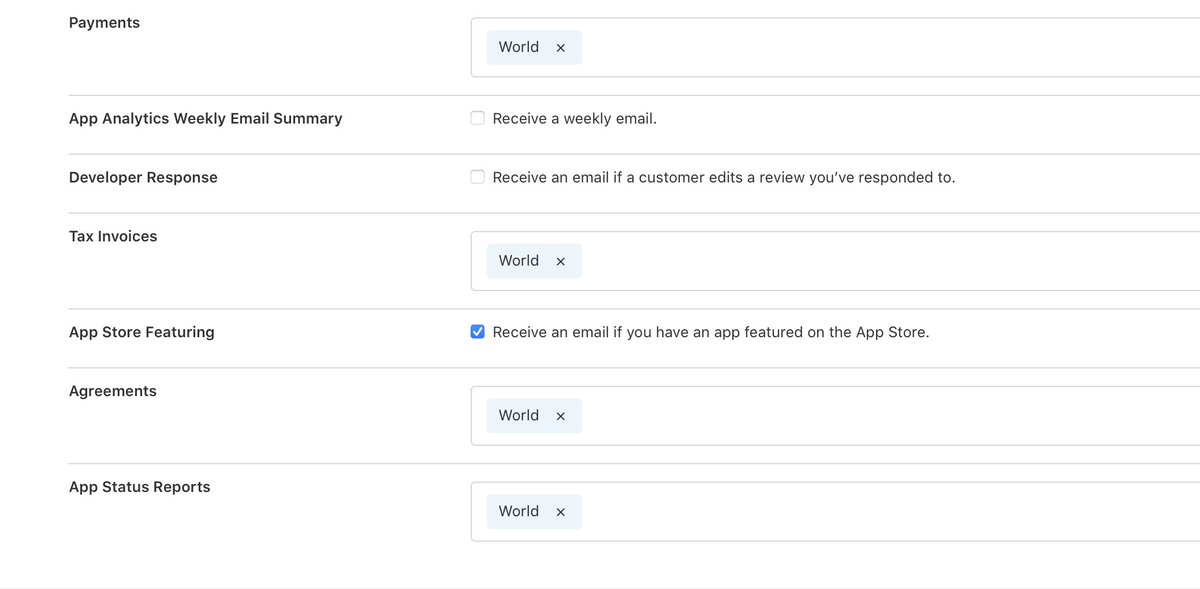1200x589 pixels.
Task: Click the 'Payments' section heading
Action: 104,22
